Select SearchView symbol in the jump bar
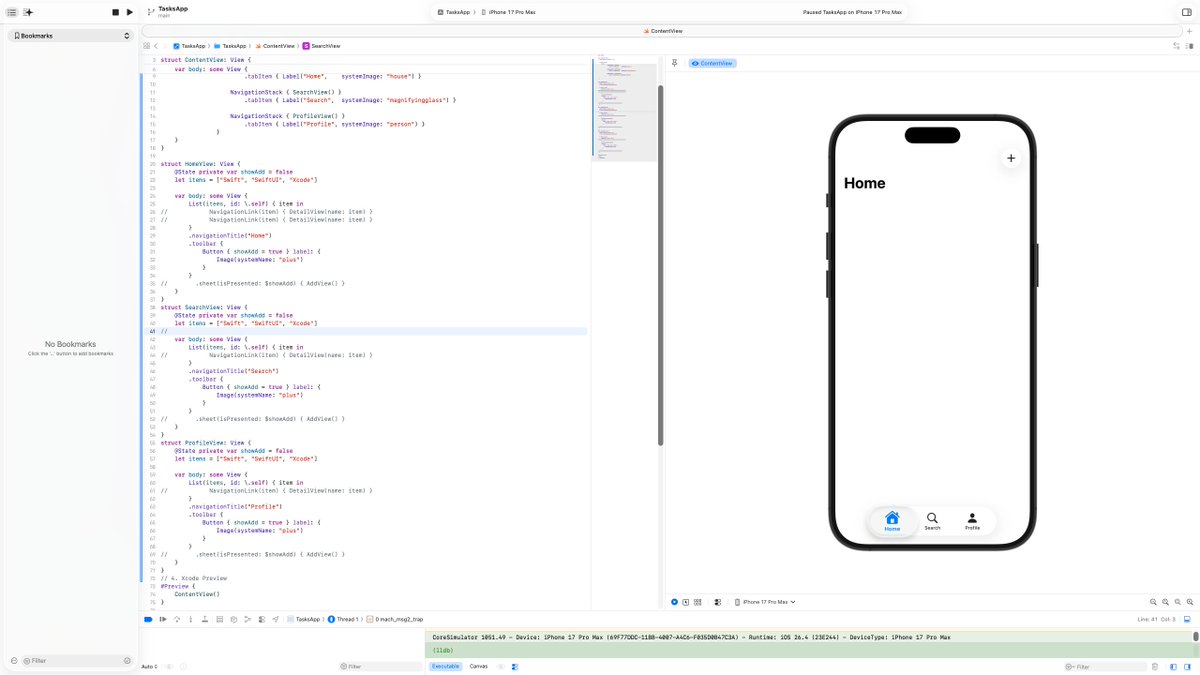Image resolution: width=1200 pixels, height=675 pixels. (322, 46)
